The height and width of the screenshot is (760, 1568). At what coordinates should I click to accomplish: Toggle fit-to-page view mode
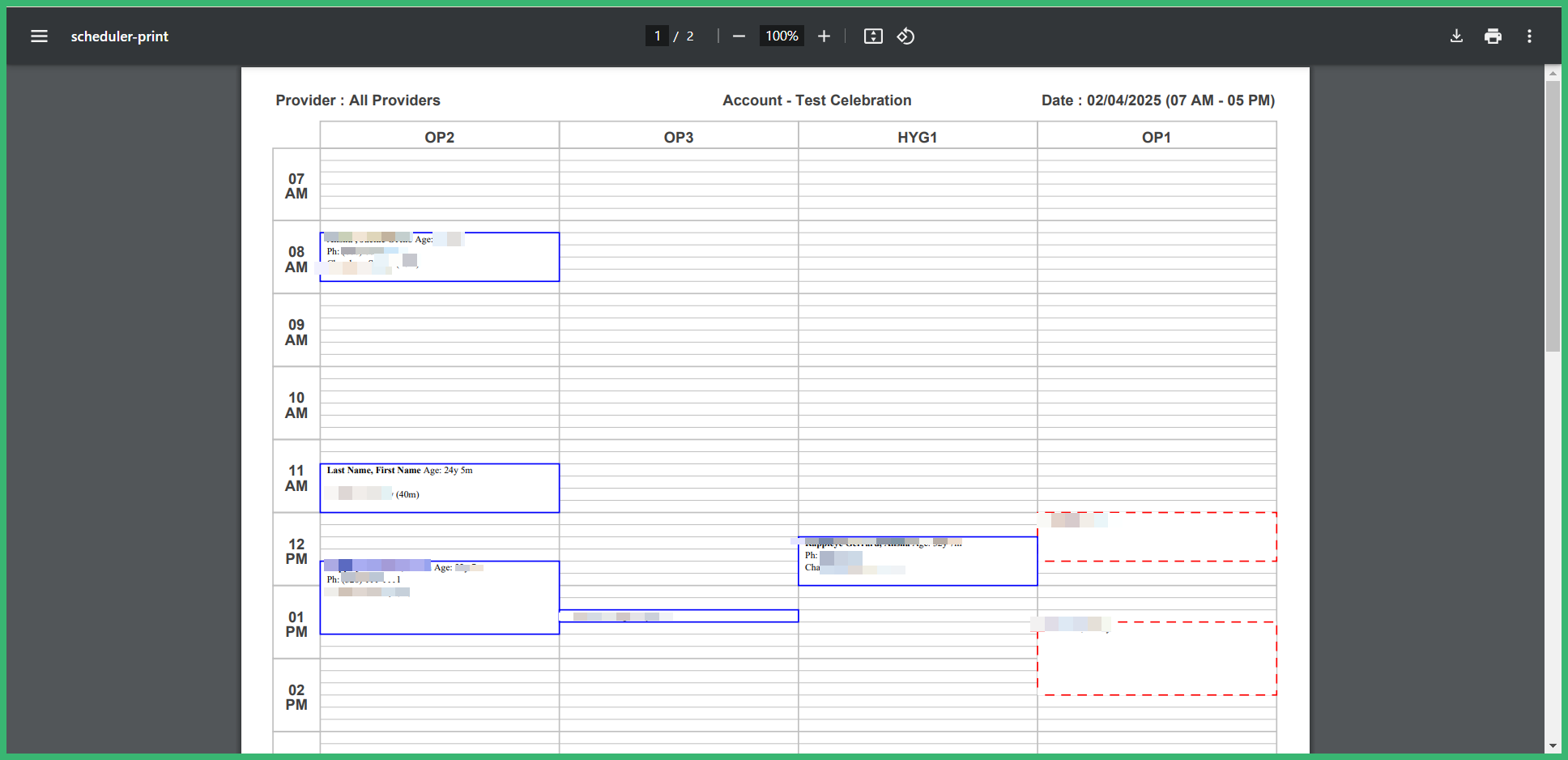click(873, 36)
